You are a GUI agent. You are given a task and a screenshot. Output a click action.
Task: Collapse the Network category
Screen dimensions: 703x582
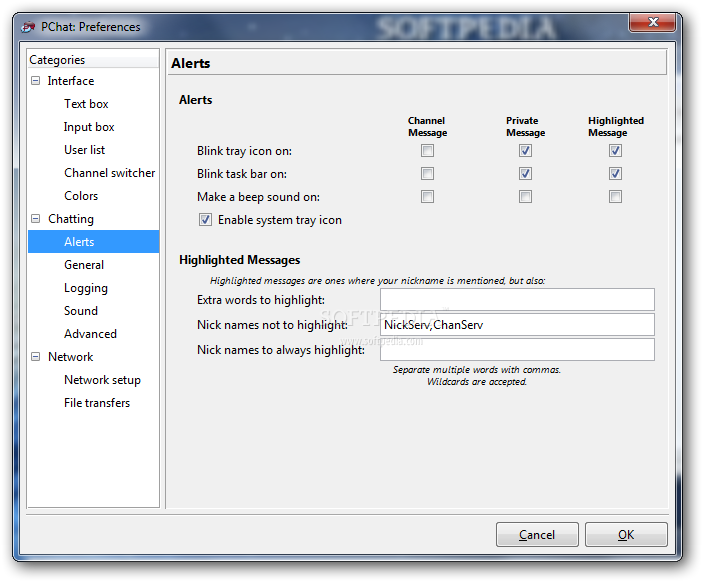[x=35, y=357]
